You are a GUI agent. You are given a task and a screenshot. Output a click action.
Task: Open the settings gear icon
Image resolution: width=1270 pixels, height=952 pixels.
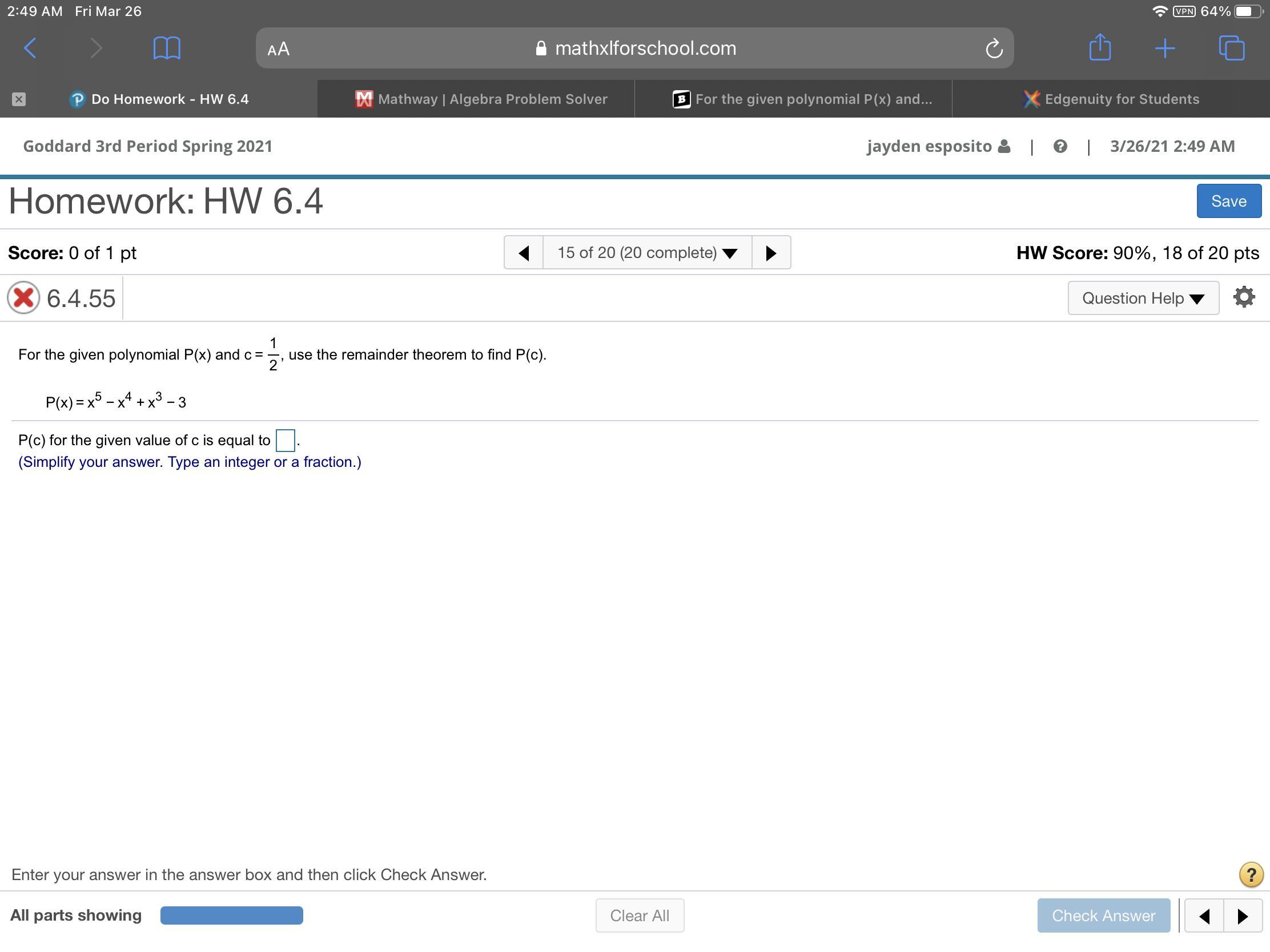1244,297
